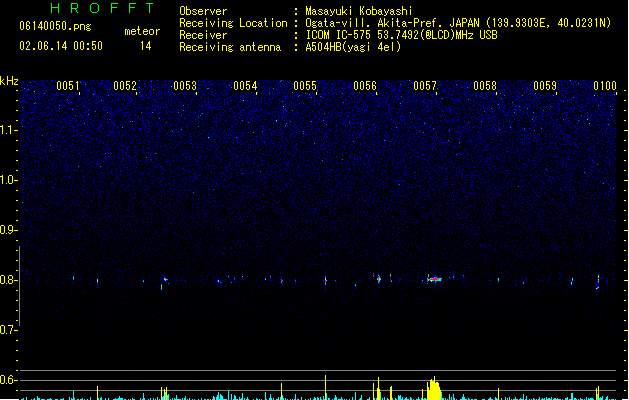Click the kHz axis unit label
Viewport: 629px width, 400px height.
9,81
